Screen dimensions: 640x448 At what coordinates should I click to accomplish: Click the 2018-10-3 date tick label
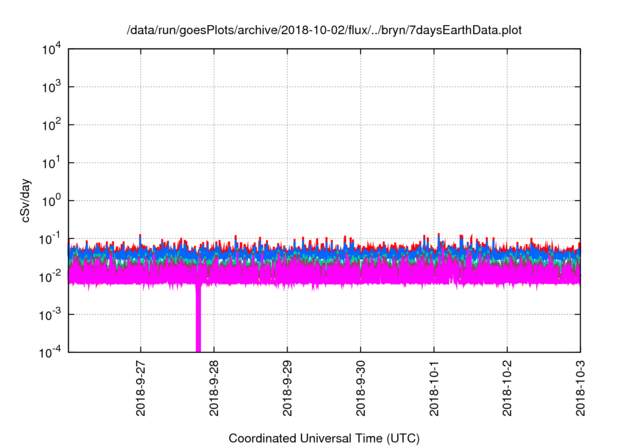coord(580,388)
